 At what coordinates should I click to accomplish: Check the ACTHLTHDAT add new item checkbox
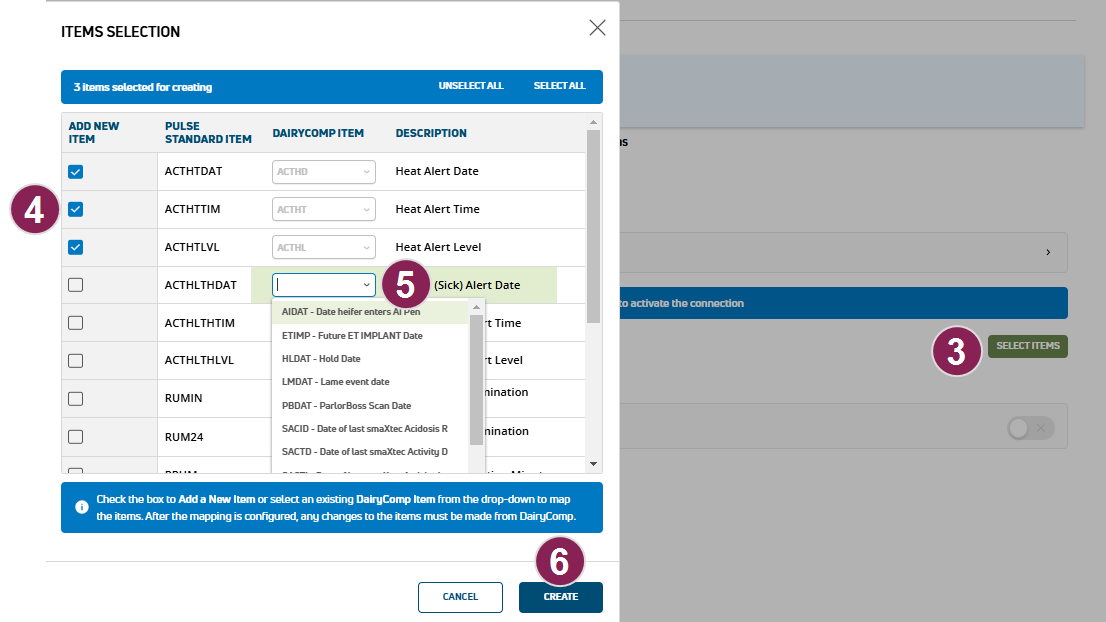coord(76,285)
